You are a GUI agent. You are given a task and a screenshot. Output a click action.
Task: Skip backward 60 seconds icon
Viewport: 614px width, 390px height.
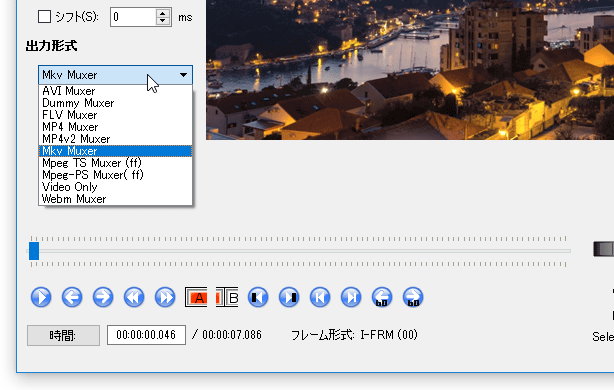[x=382, y=297]
